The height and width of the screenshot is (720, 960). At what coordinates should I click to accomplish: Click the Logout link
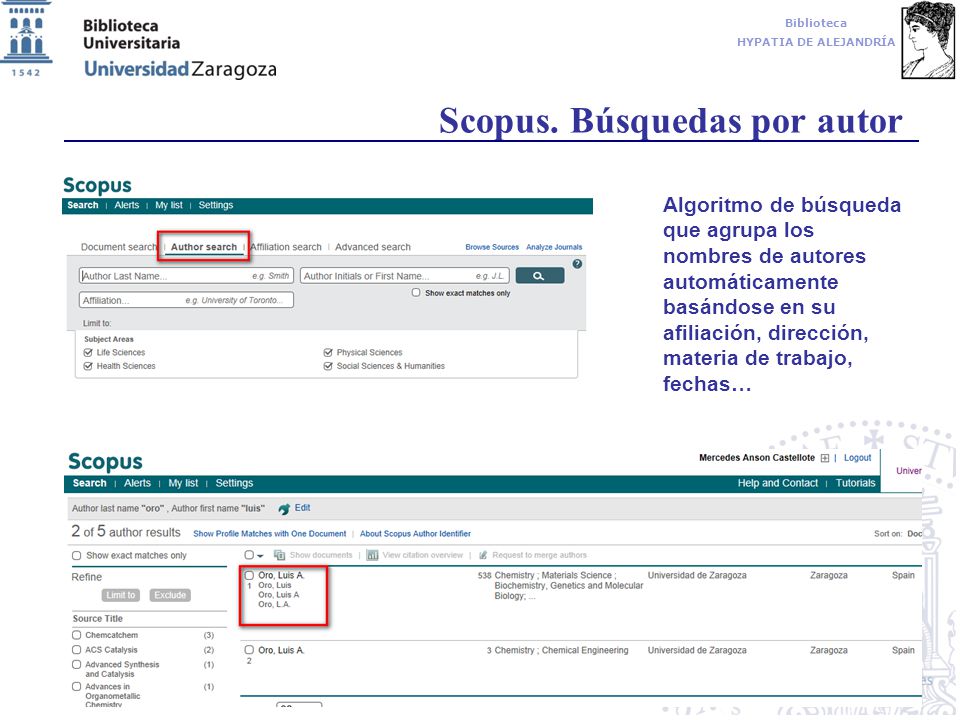(x=857, y=458)
